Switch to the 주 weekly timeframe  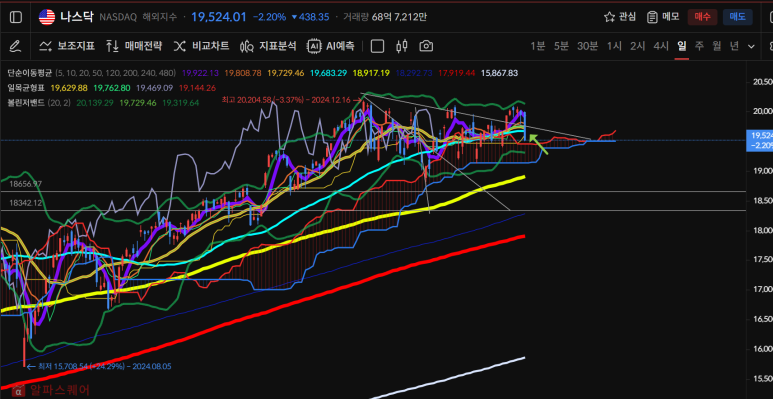(x=700, y=46)
